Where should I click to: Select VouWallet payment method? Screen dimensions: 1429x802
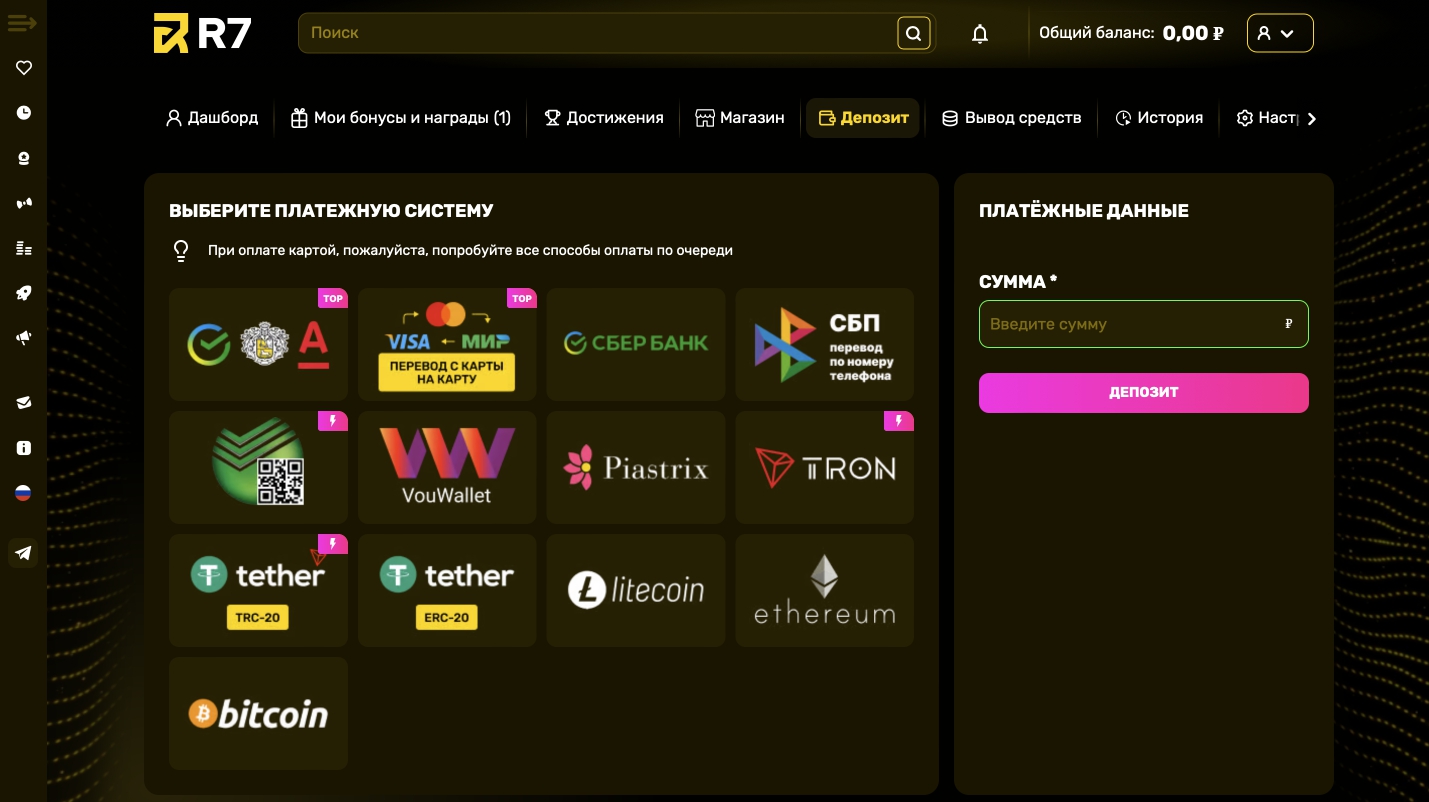(x=447, y=467)
